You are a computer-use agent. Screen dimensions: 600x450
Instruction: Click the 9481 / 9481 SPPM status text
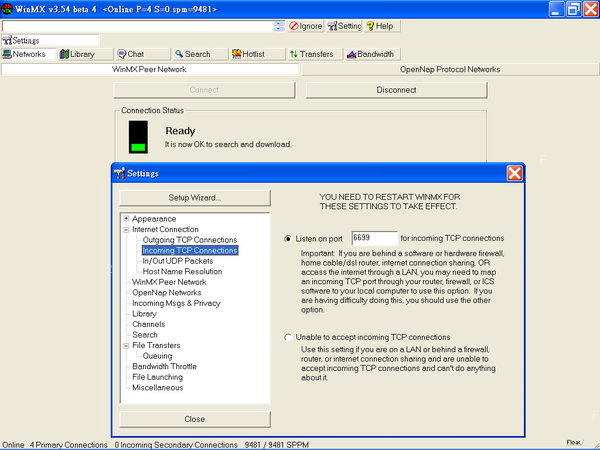276,445
